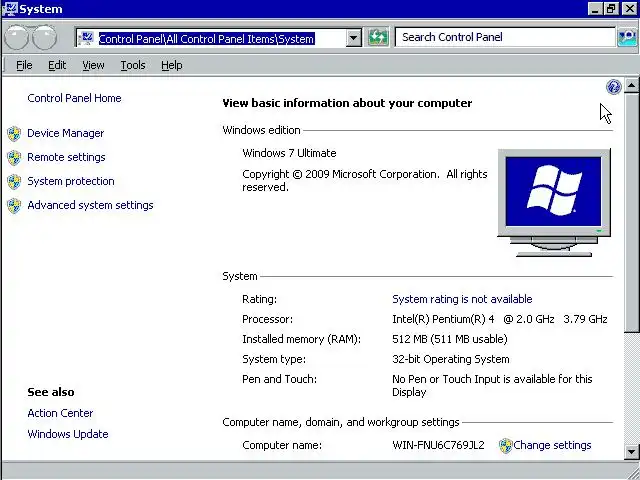The image size is (640, 480).
Task: Open the View menu
Action: (93, 65)
